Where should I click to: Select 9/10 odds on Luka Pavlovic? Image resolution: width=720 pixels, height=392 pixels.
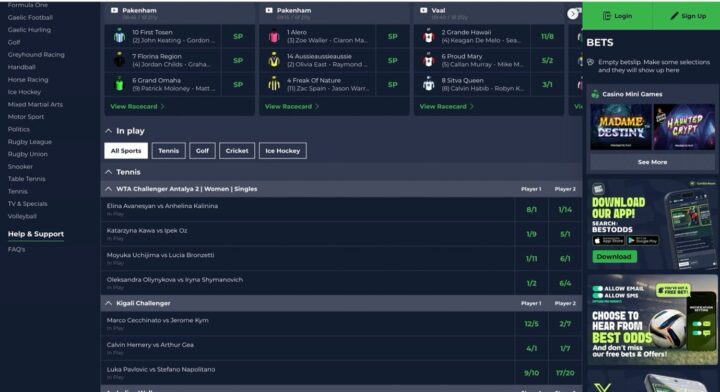coord(531,373)
